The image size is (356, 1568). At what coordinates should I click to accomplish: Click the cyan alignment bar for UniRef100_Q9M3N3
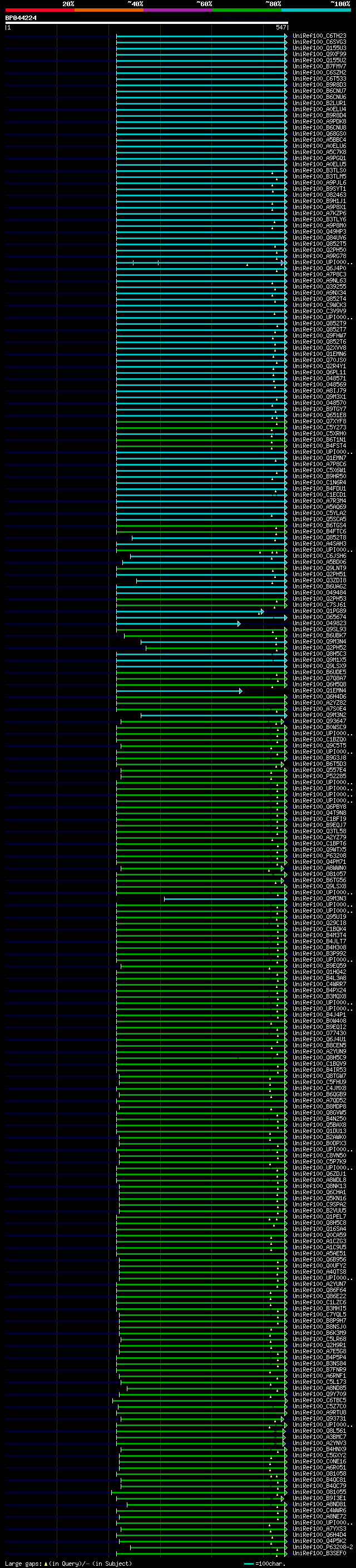[226, 898]
